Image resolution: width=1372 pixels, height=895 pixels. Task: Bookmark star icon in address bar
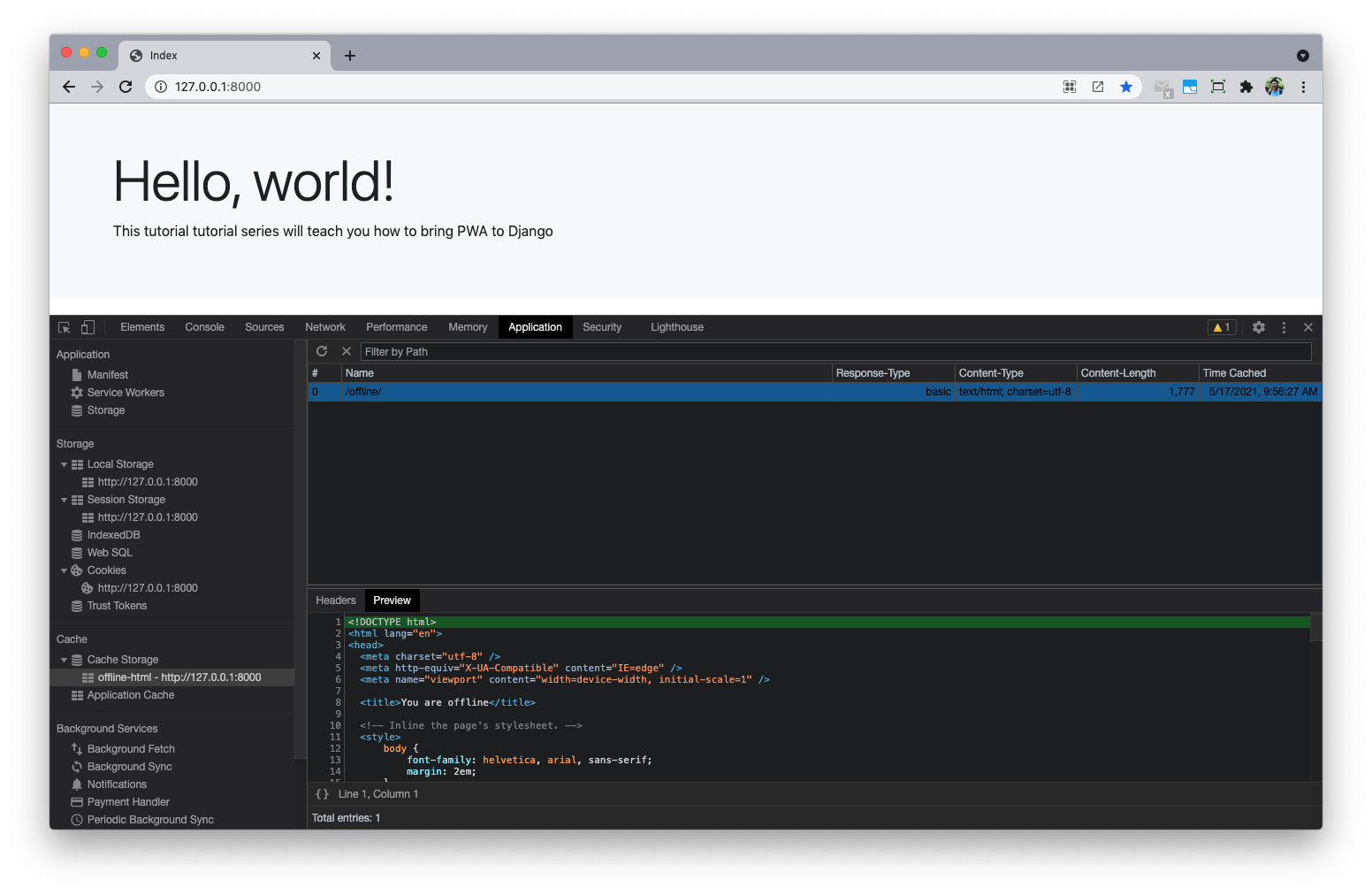(x=1126, y=87)
